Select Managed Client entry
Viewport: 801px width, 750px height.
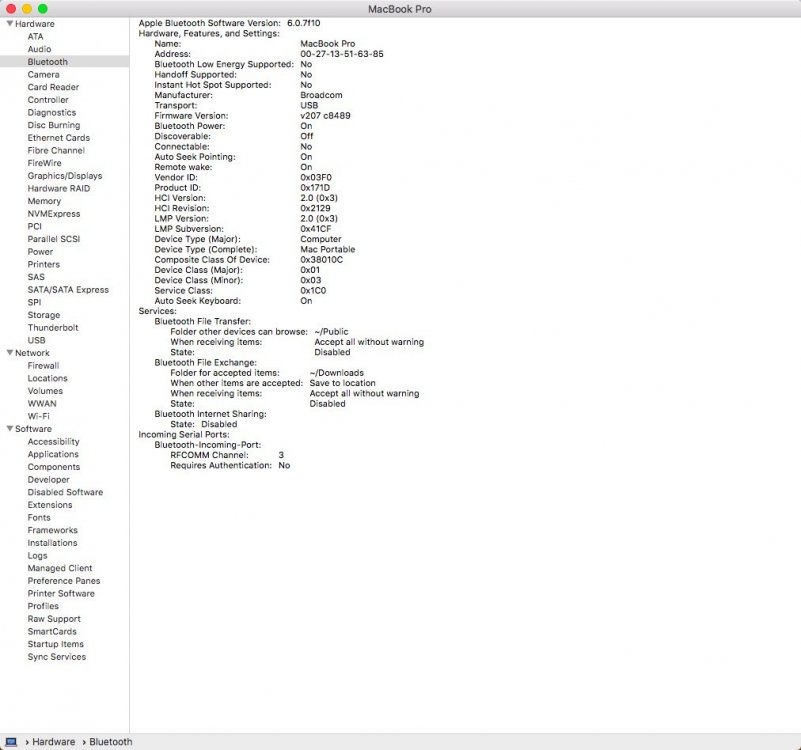point(60,568)
